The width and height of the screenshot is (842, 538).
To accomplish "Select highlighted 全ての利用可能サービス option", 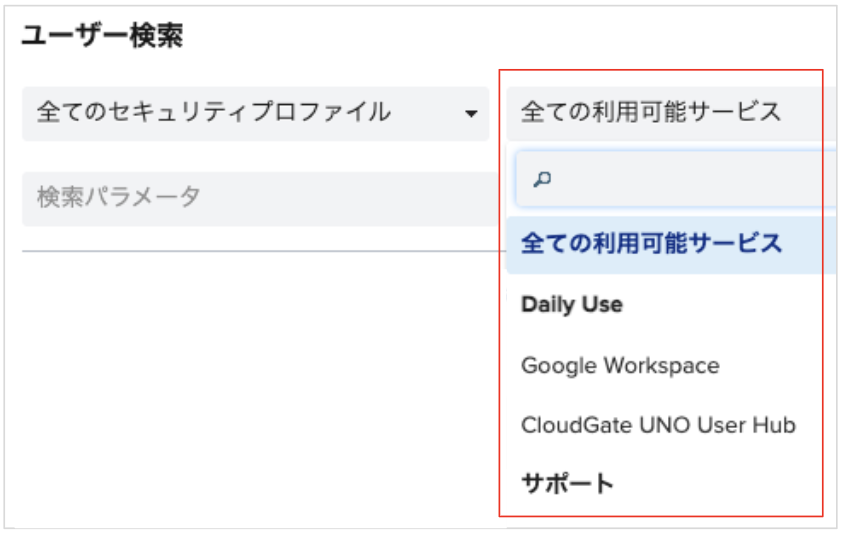I will coord(673,244).
